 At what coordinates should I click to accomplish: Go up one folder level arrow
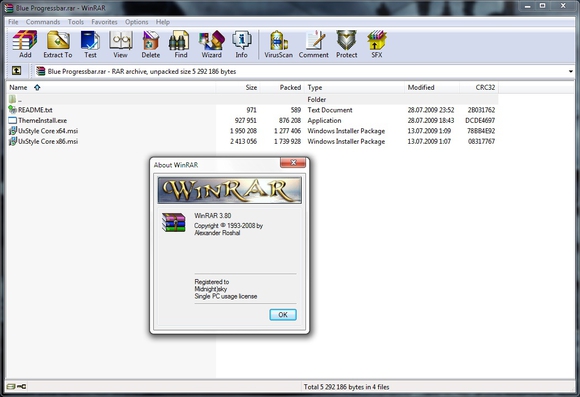[x=16, y=71]
